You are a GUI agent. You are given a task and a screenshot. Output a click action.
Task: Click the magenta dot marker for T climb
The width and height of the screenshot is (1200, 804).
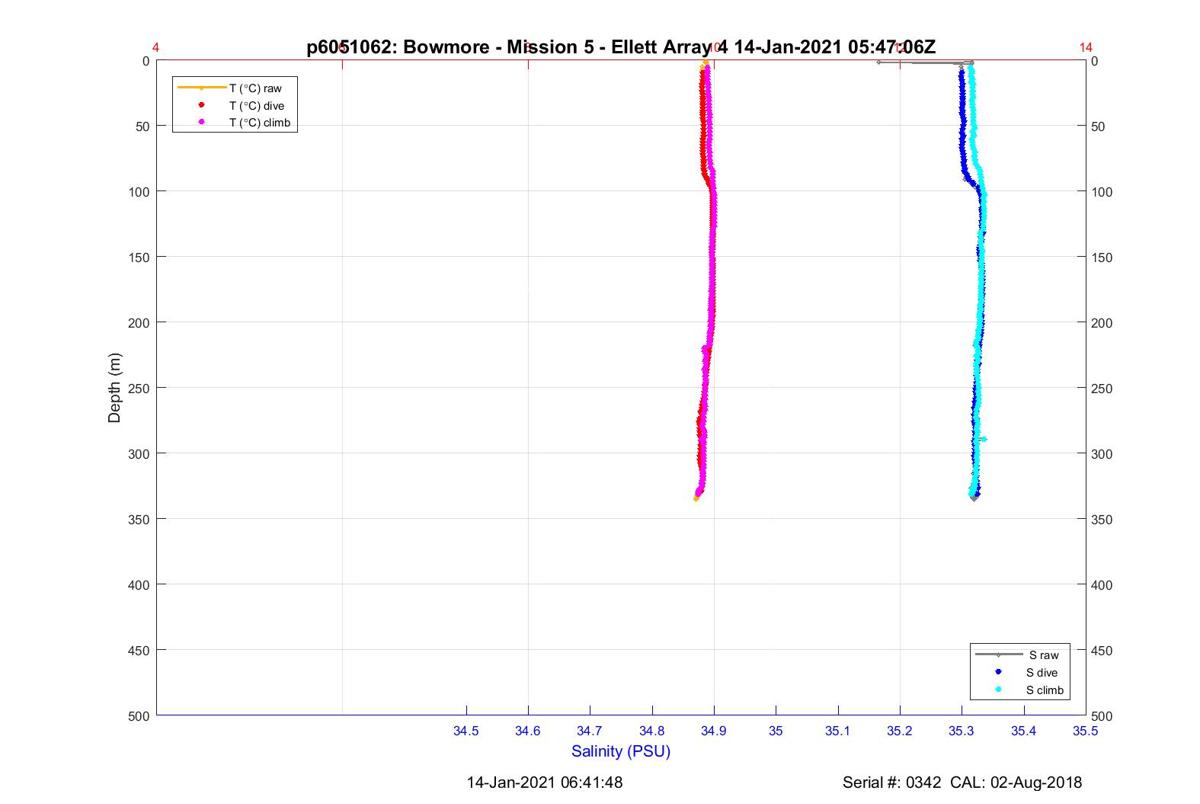tap(202, 122)
